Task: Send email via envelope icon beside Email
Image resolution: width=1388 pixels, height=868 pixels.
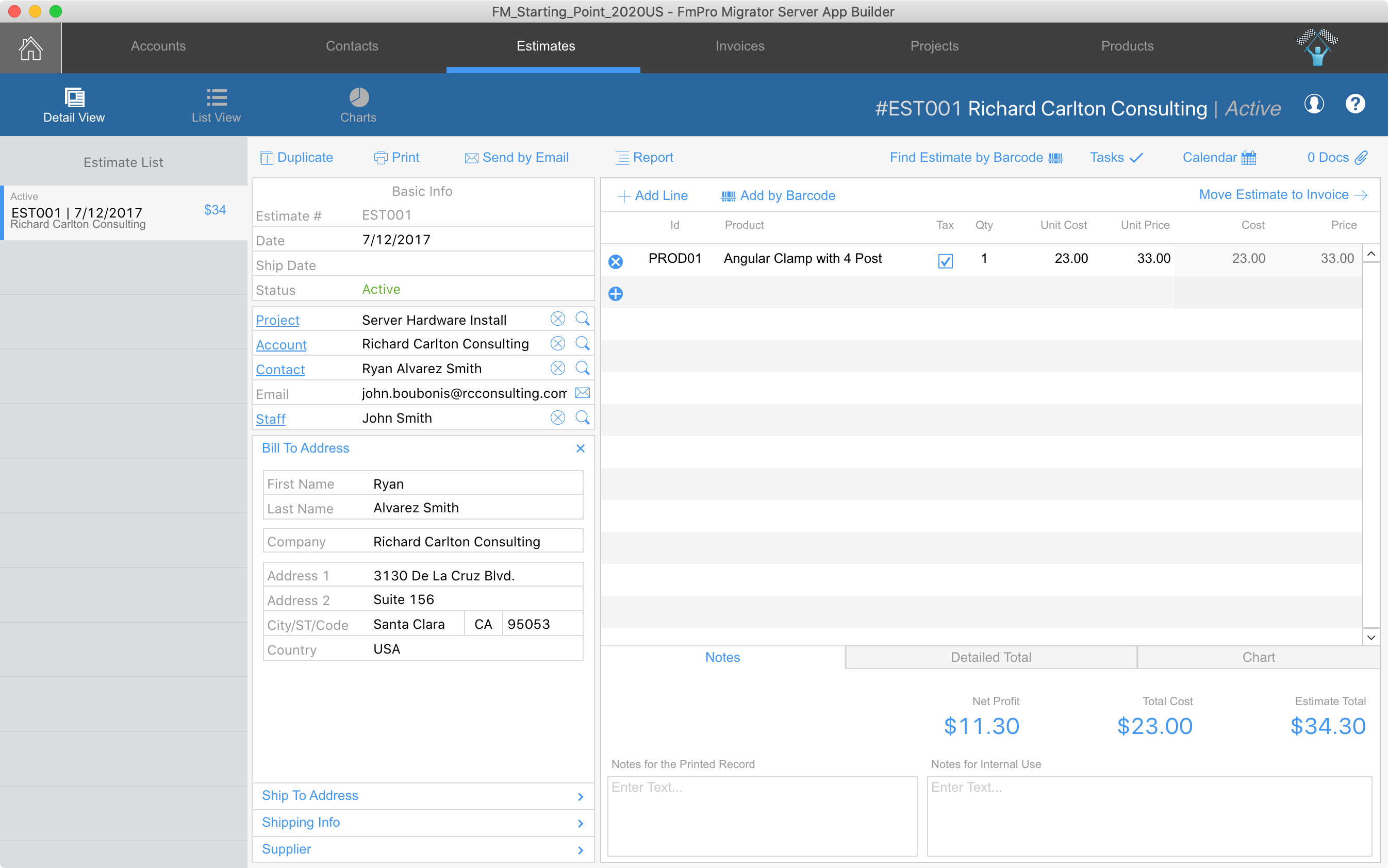Action: (582, 393)
